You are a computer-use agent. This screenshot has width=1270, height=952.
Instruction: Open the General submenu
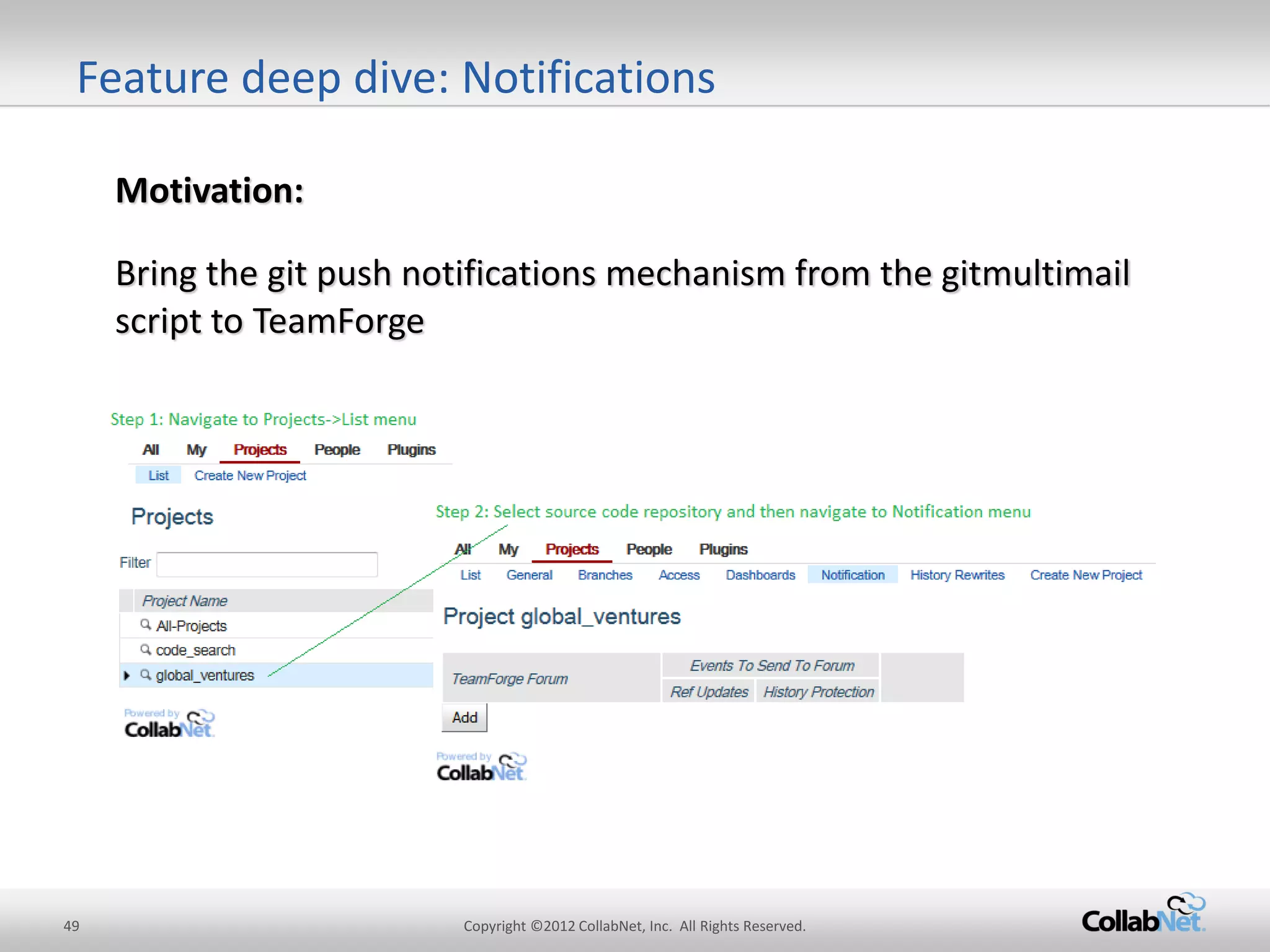529,575
